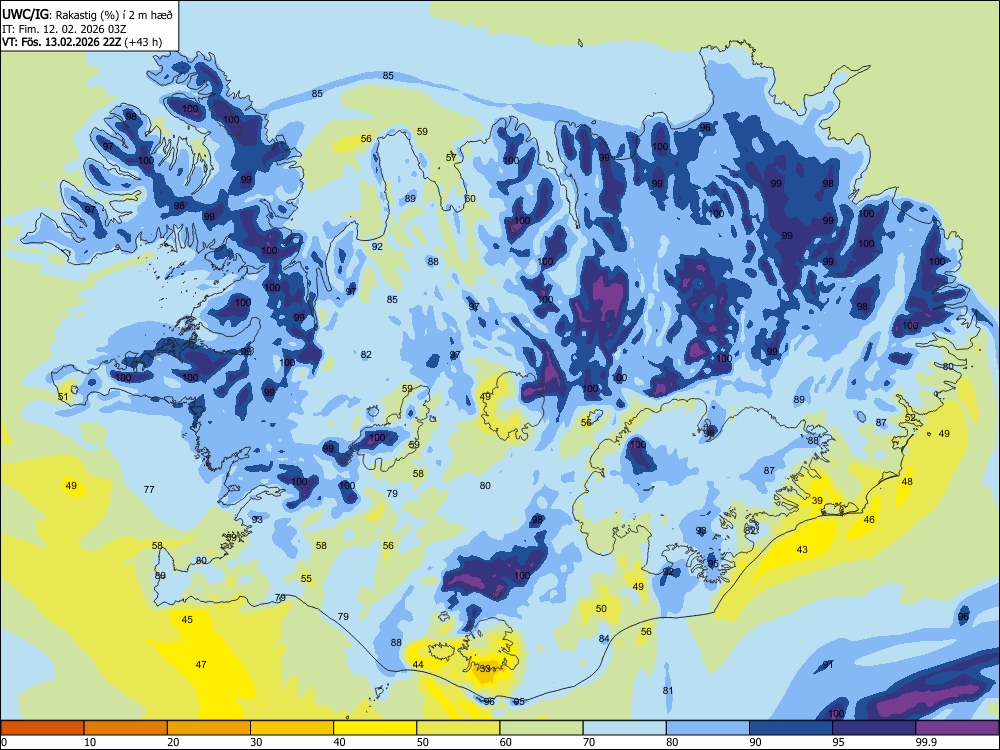
Task: Click the legend tick label '10'
Action: click(90, 742)
